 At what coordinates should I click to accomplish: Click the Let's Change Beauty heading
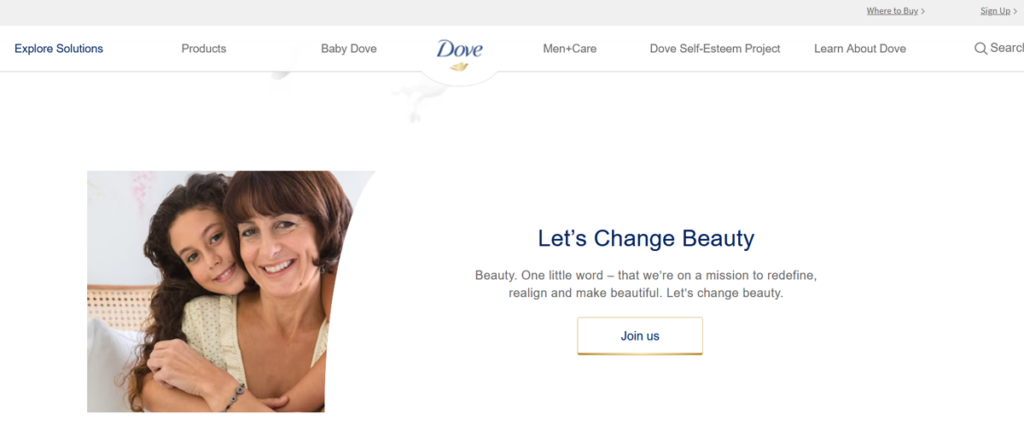(646, 238)
